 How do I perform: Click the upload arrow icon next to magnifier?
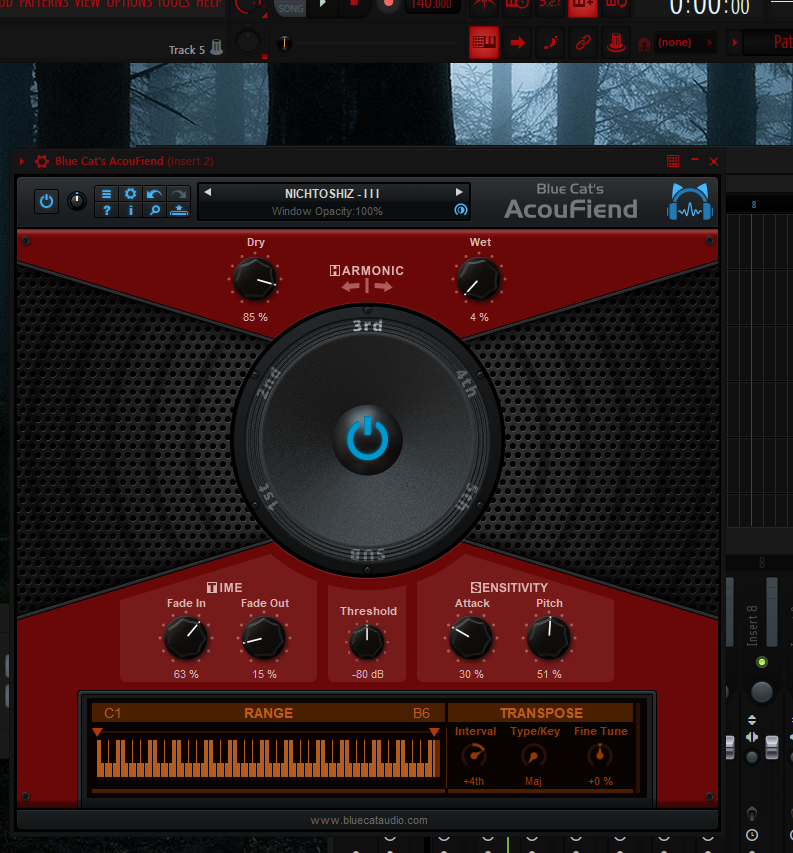tap(178, 210)
